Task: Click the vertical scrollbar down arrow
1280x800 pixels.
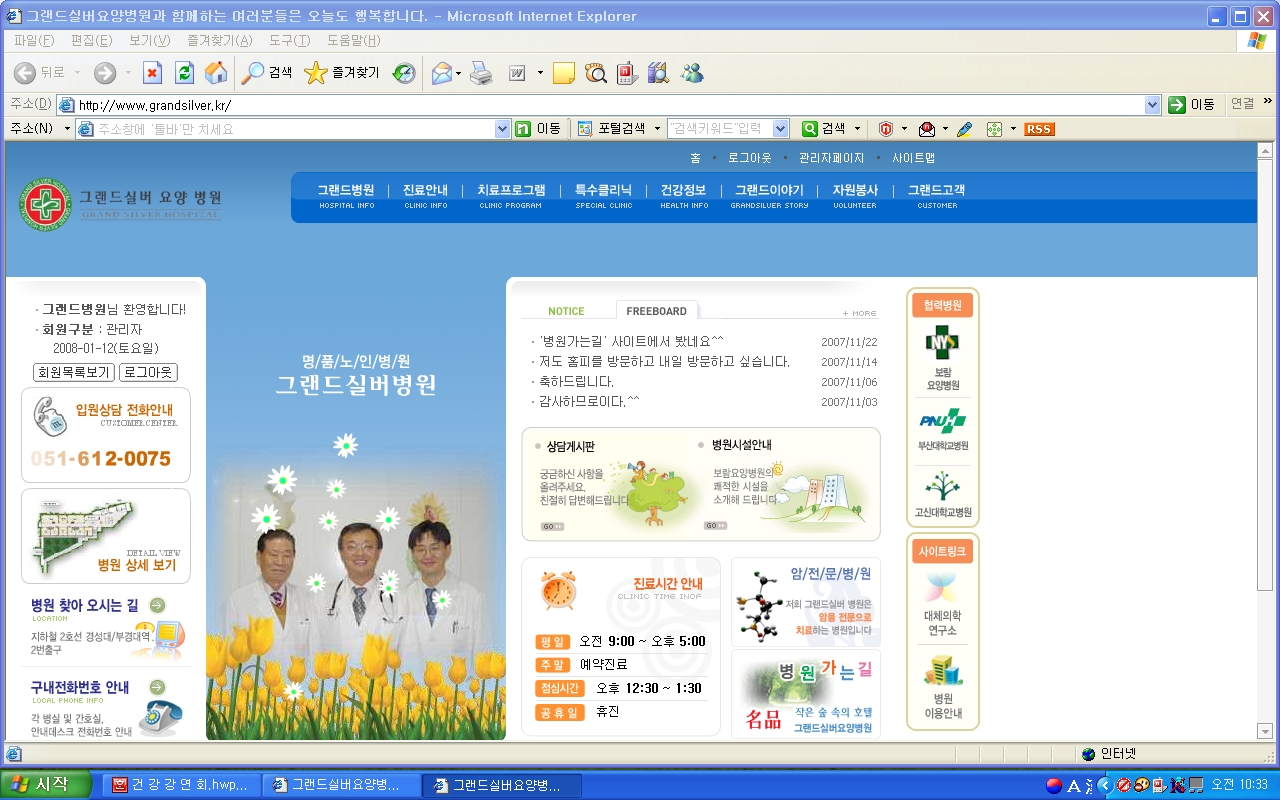Action: click(1264, 733)
